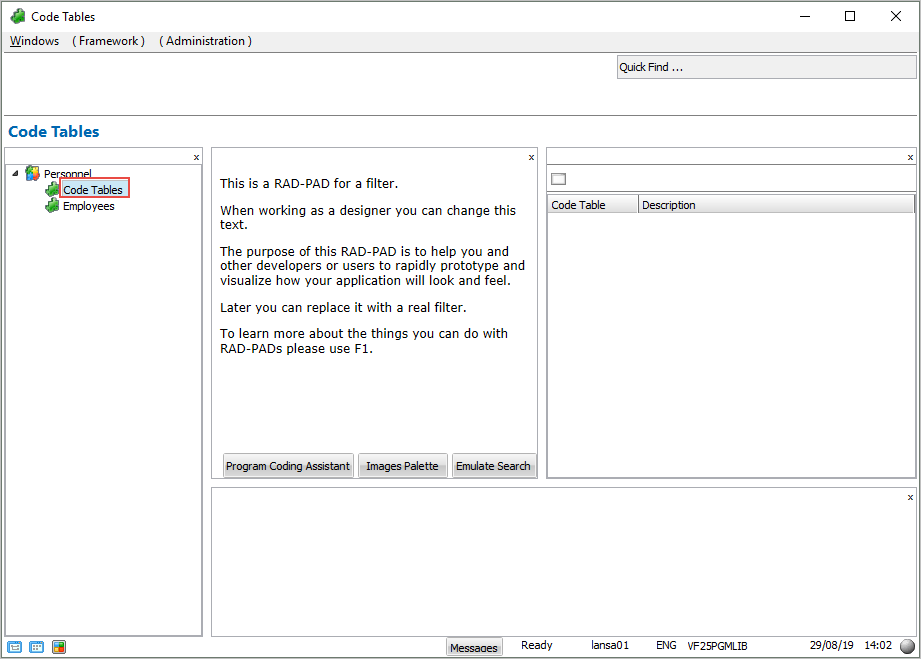Close the navigation tree pane

coord(196,157)
